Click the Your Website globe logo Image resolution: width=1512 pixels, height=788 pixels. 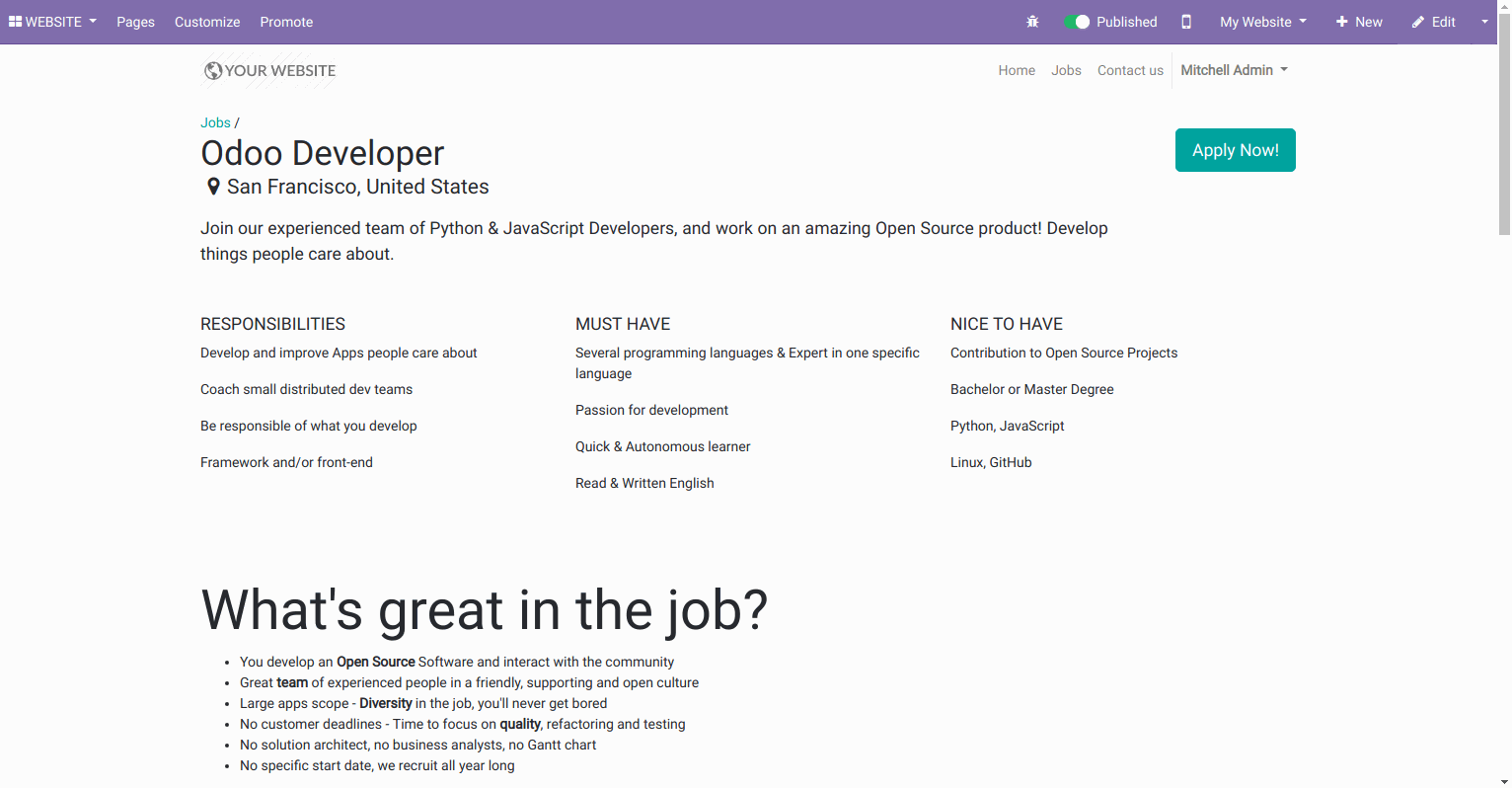tap(212, 70)
